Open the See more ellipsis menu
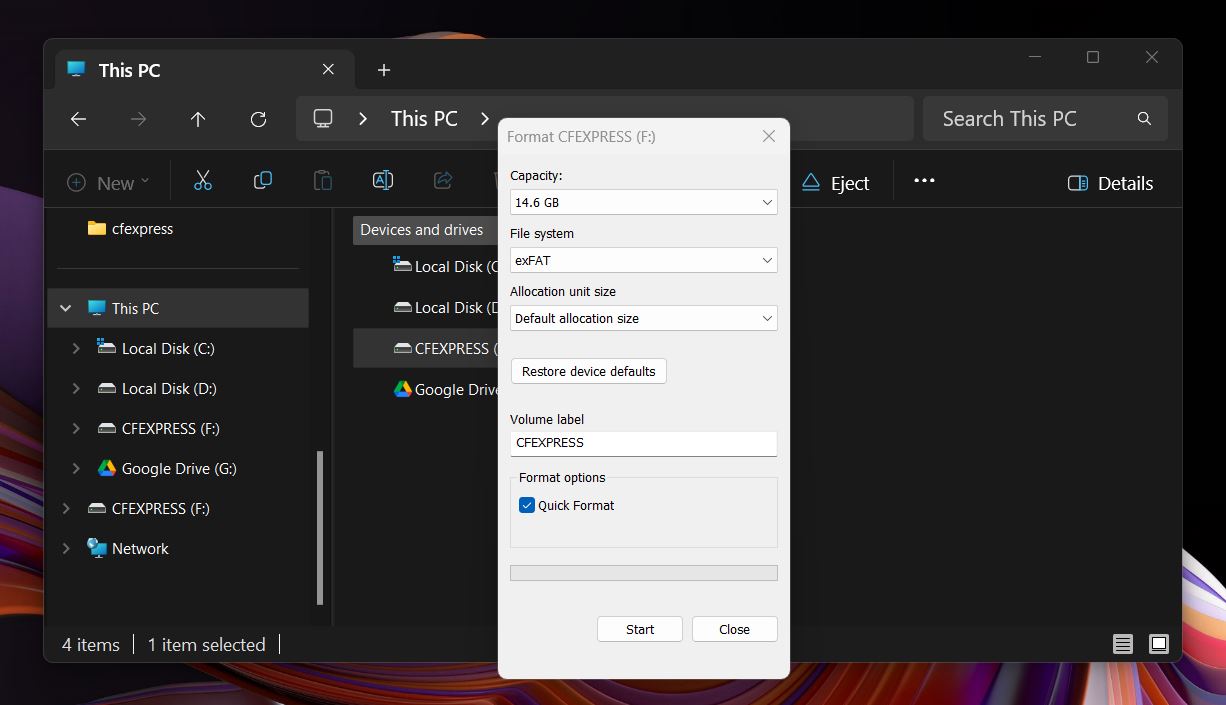 924,181
